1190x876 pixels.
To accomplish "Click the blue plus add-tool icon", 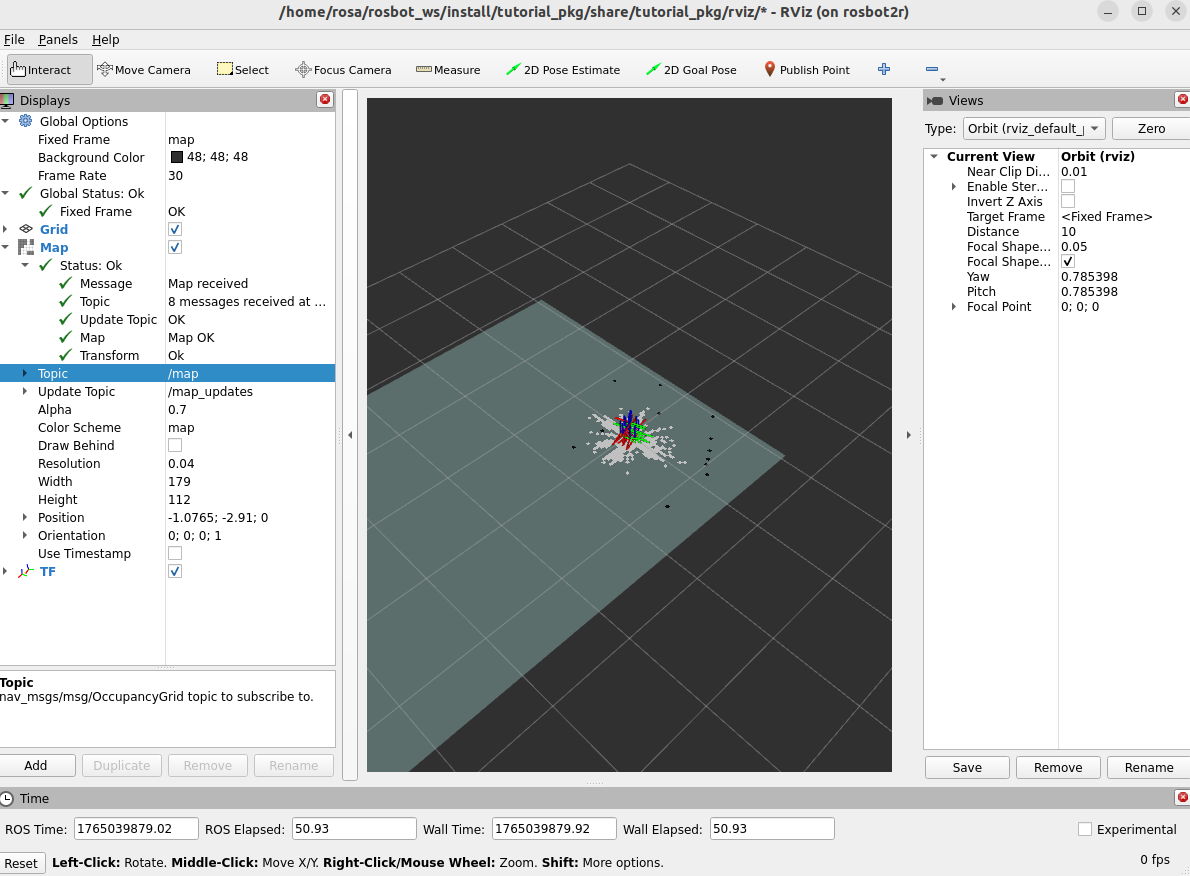I will [x=884, y=69].
